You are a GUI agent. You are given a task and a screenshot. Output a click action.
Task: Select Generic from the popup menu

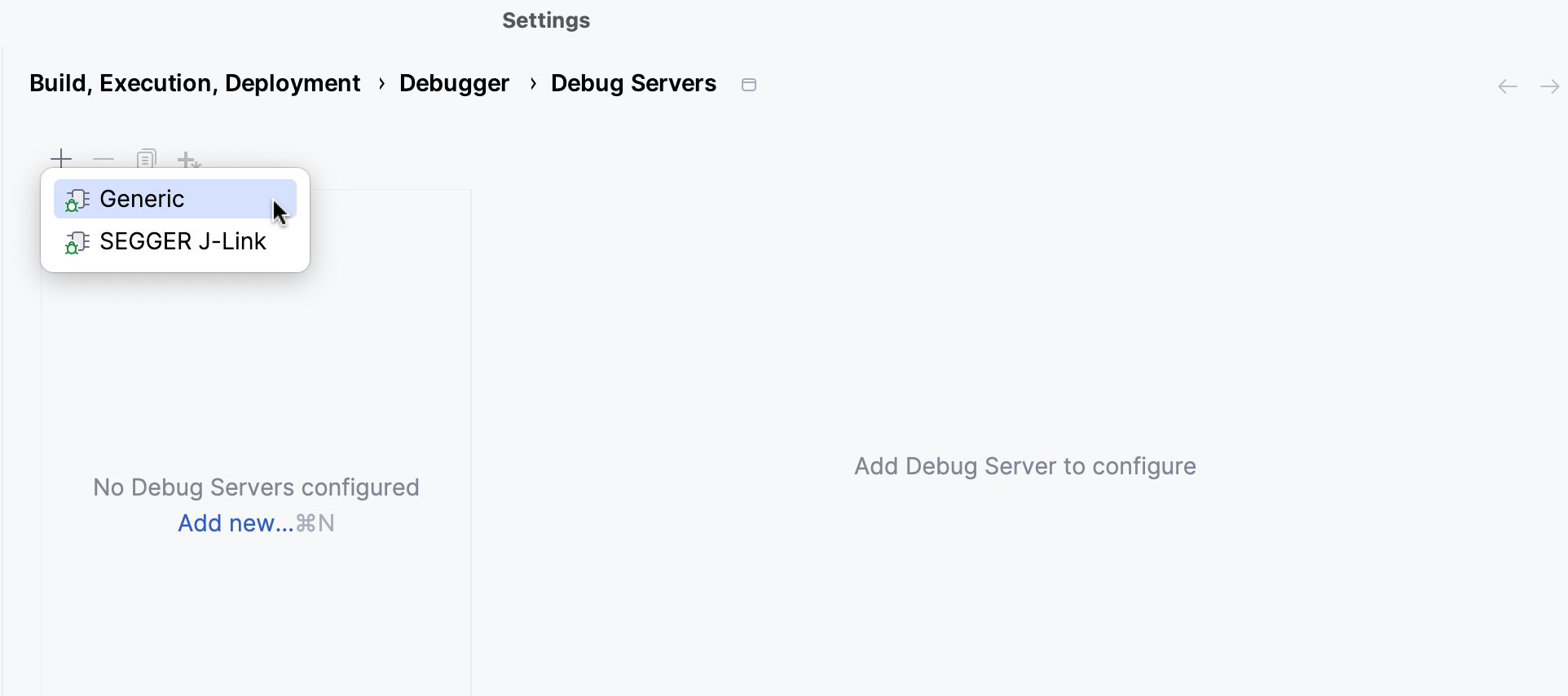point(175,199)
